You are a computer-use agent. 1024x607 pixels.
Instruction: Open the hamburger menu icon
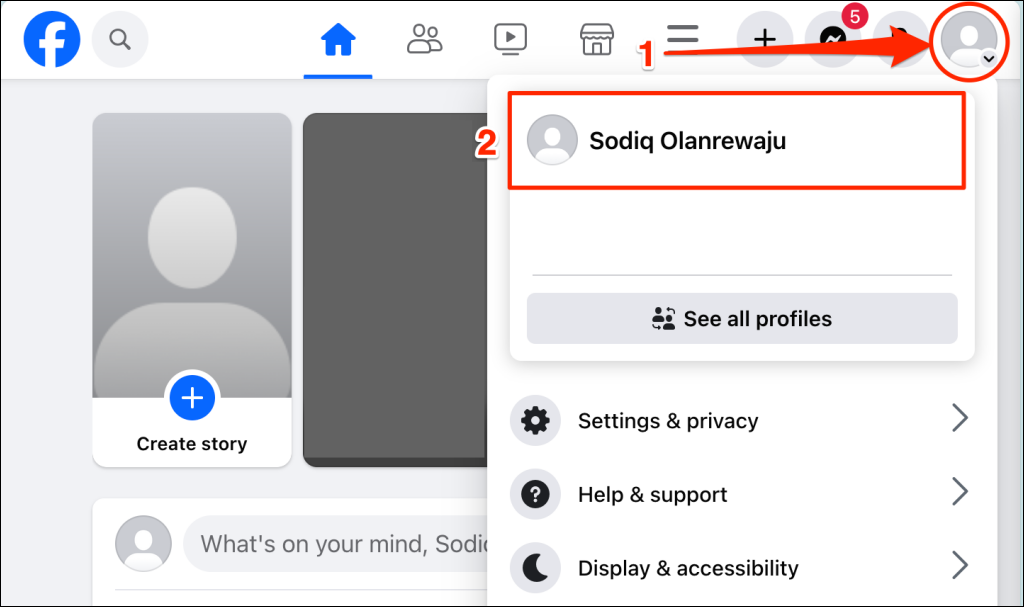click(x=683, y=37)
